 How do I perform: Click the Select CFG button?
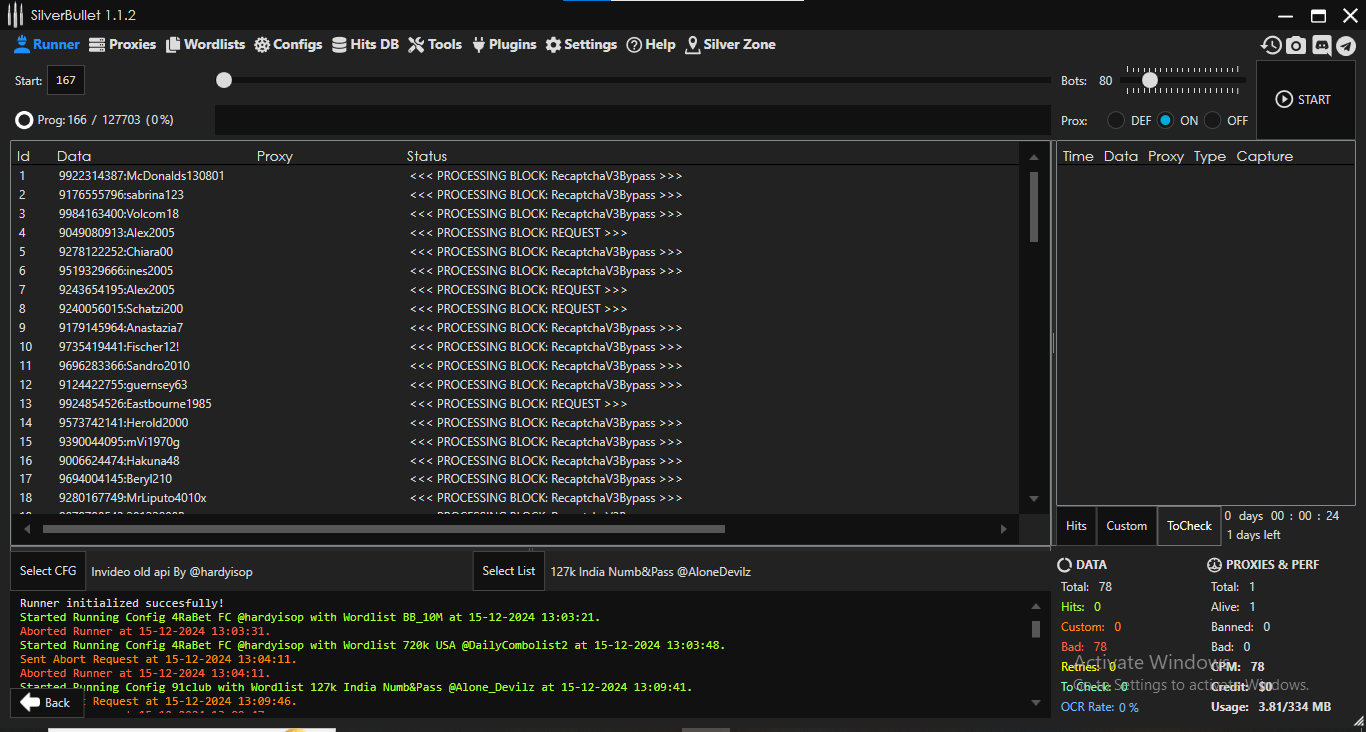click(48, 571)
